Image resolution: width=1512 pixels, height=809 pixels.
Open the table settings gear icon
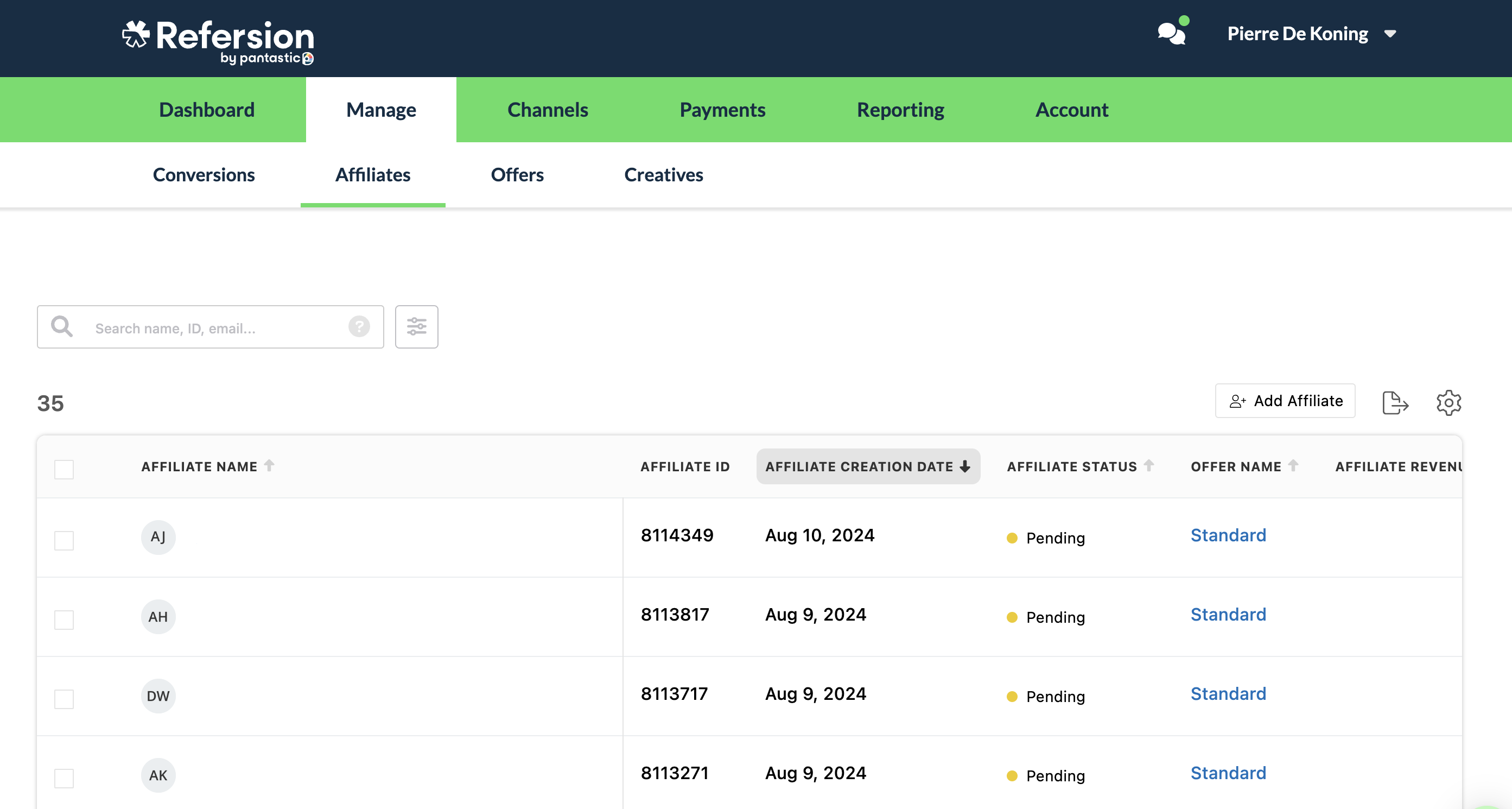(x=1449, y=403)
